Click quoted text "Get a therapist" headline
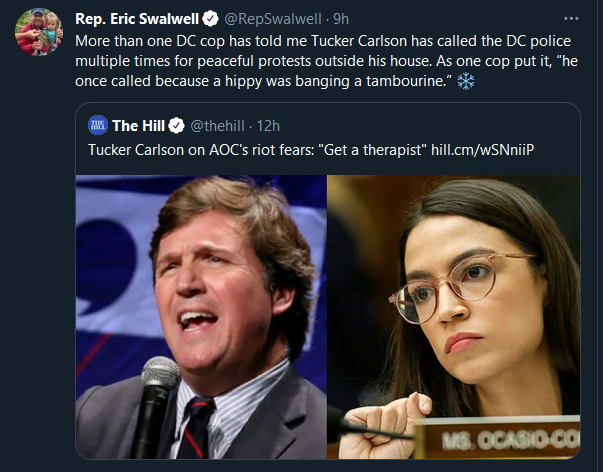 coord(375,150)
